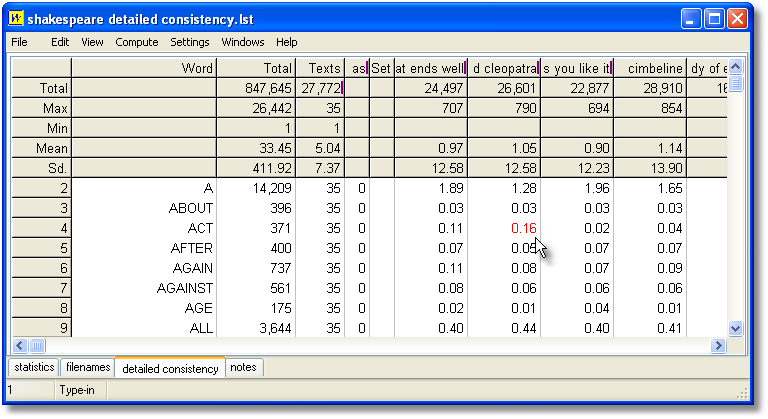Click the Texts column header
This screenshot has height=419, width=768.
click(x=321, y=68)
